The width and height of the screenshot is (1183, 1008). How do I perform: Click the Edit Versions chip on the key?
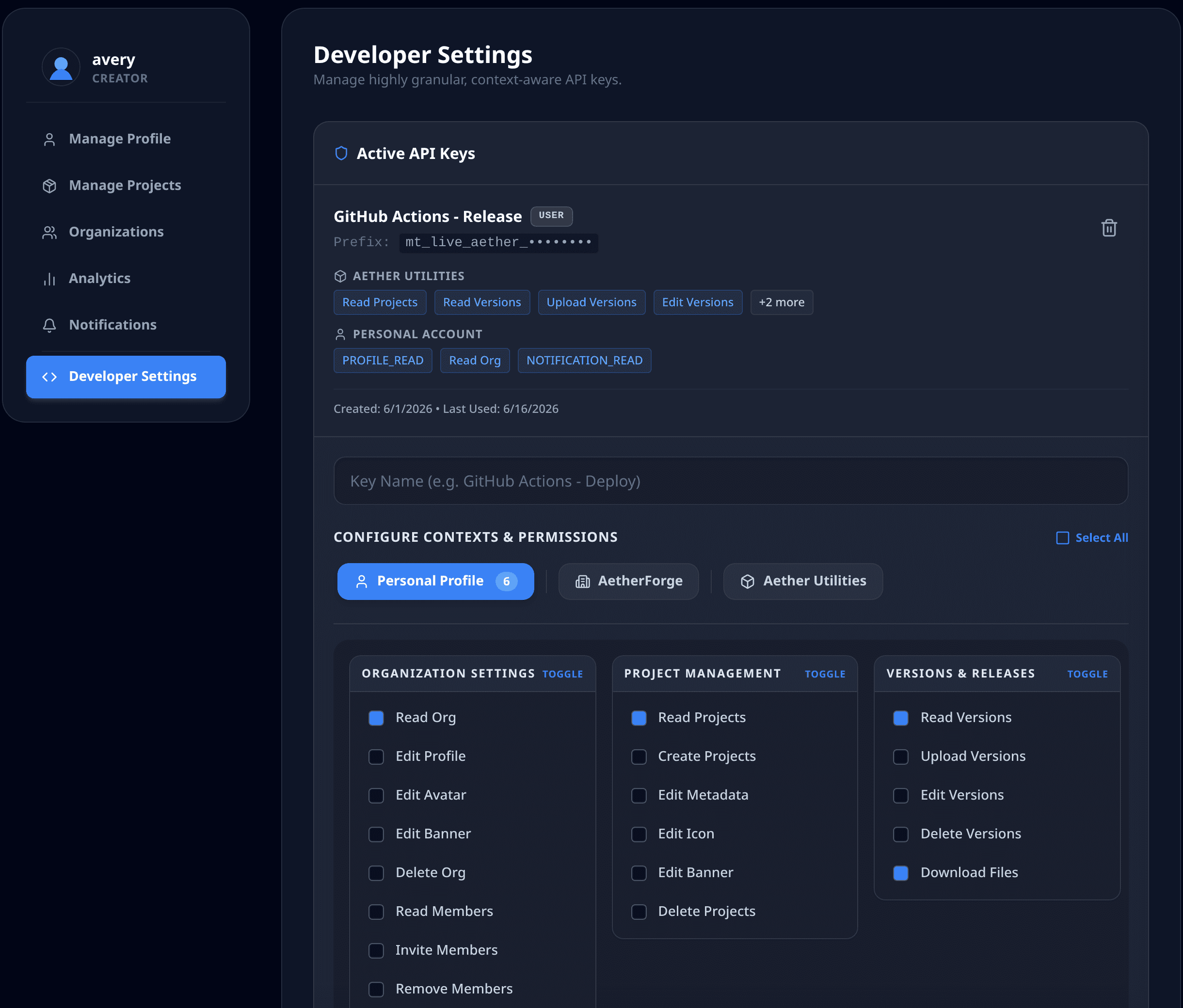(x=698, y=302)
